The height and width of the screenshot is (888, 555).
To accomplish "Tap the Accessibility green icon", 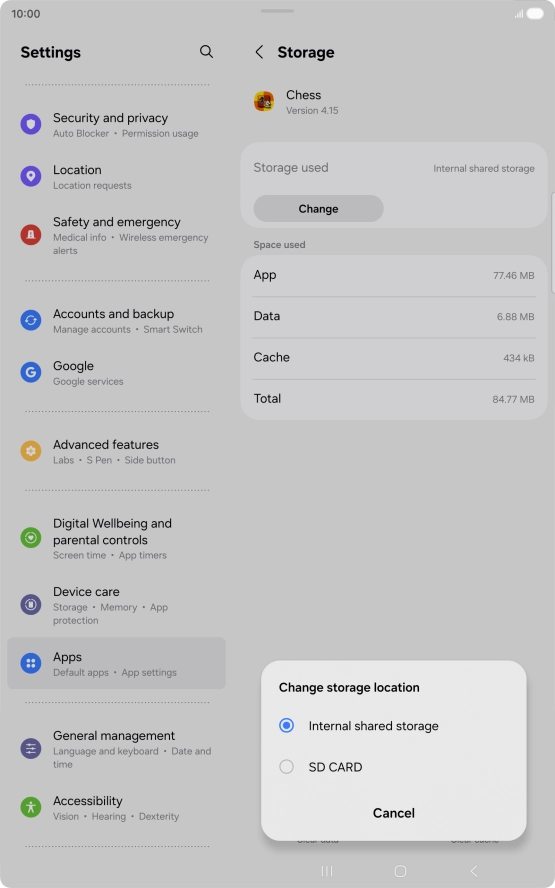I will (x=31, y=807).
